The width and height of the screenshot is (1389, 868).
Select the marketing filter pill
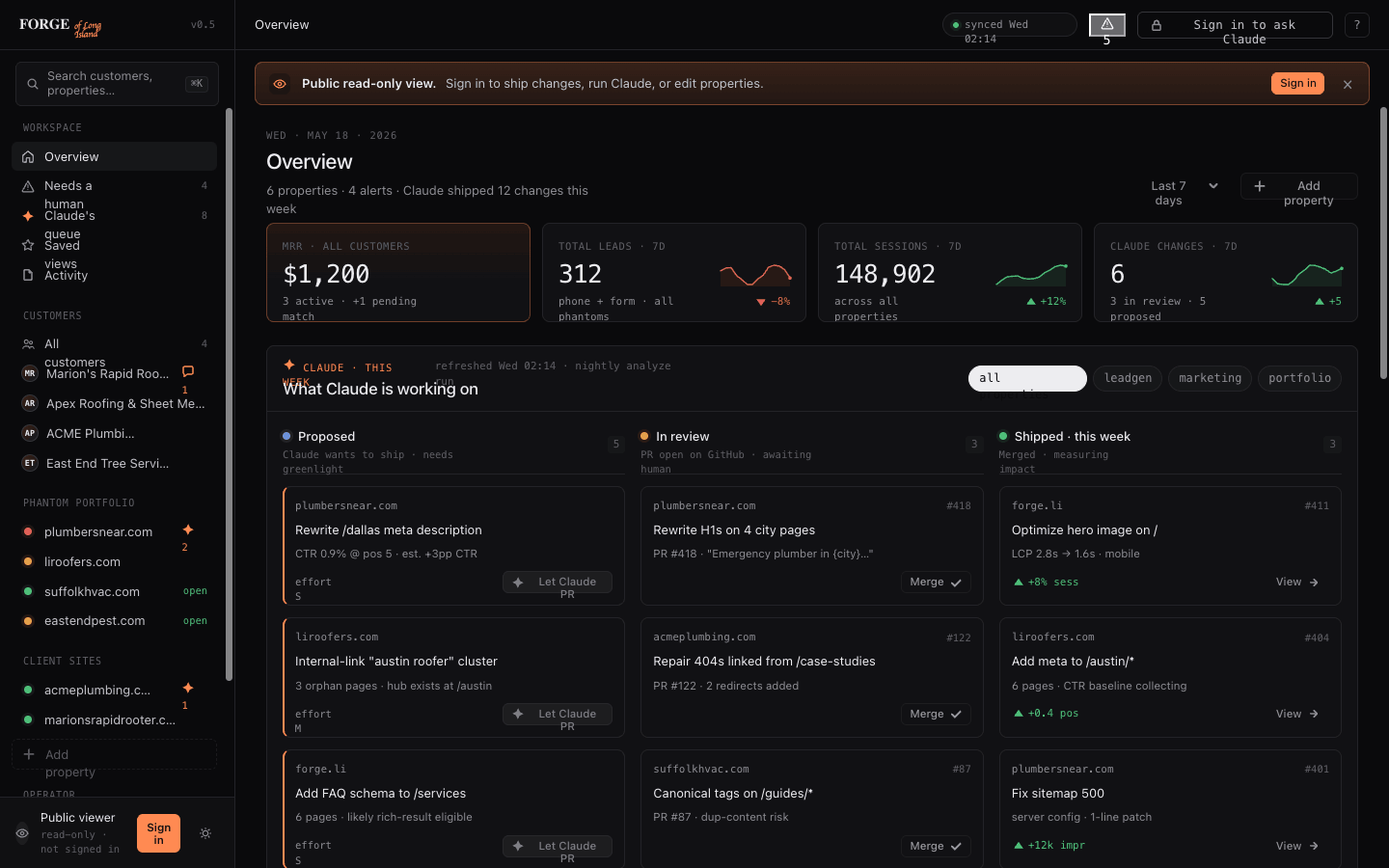[x=1210, y=378]
